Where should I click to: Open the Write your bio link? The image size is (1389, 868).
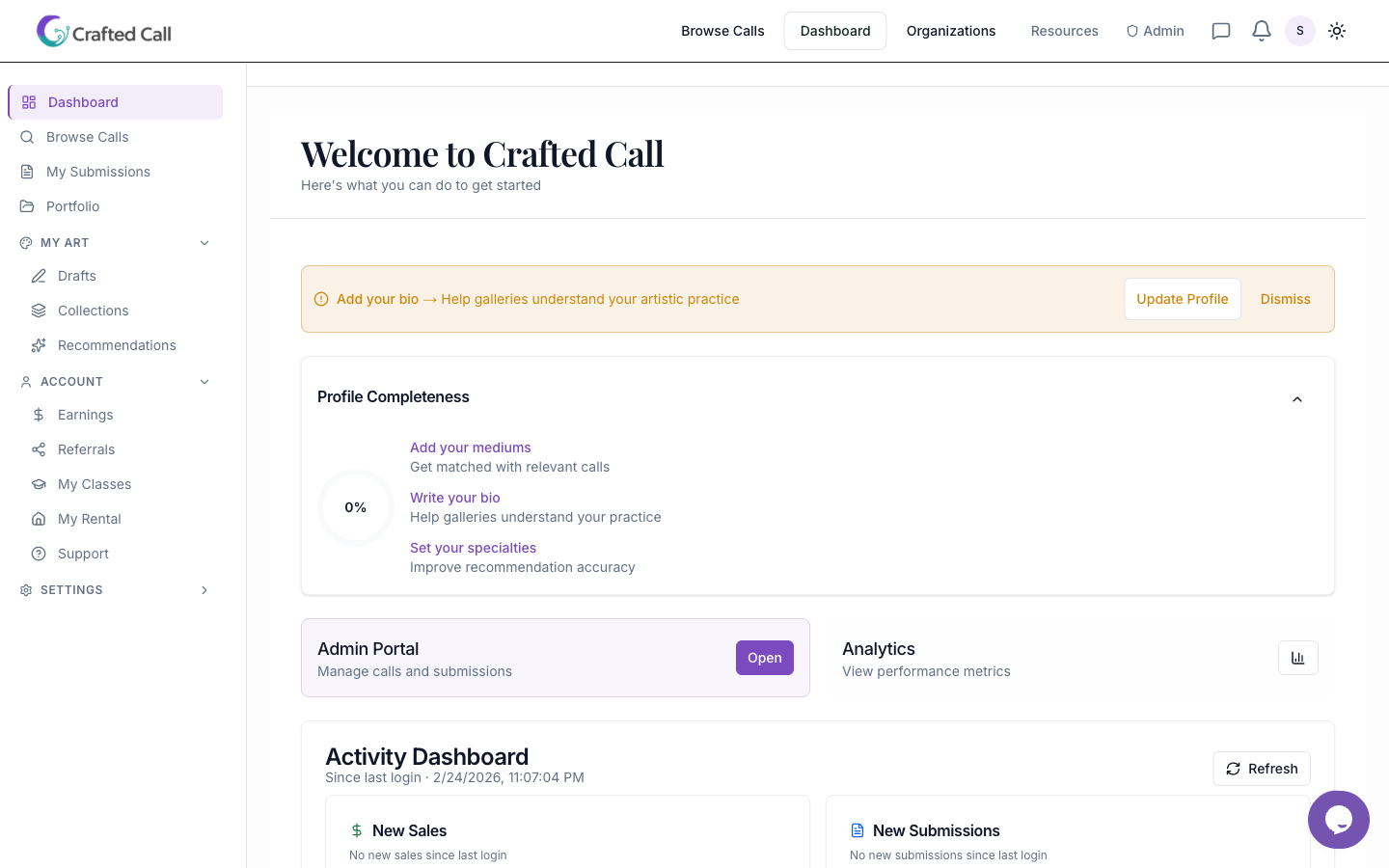tap(454, 497)
